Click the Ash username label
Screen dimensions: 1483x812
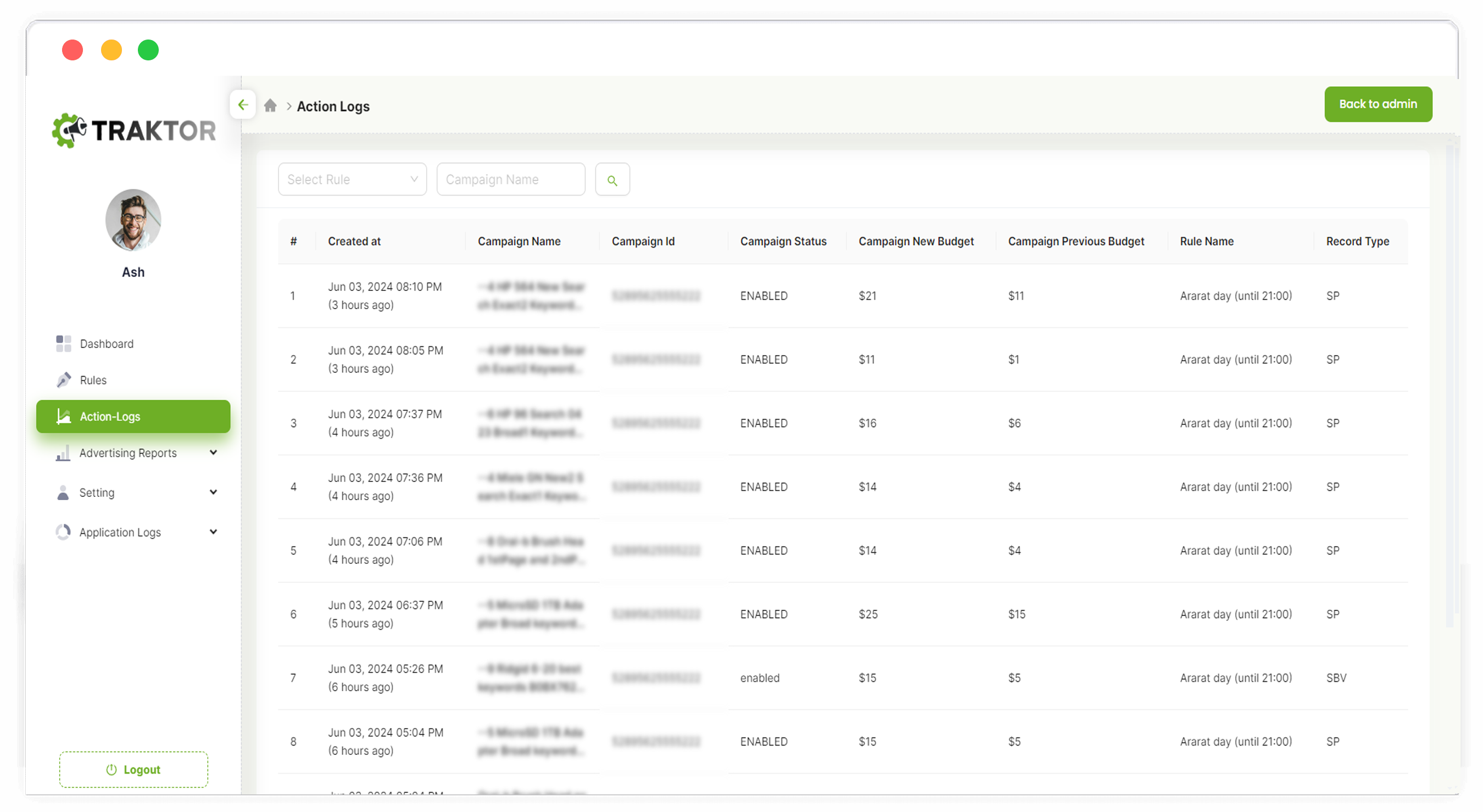[133, 272]
